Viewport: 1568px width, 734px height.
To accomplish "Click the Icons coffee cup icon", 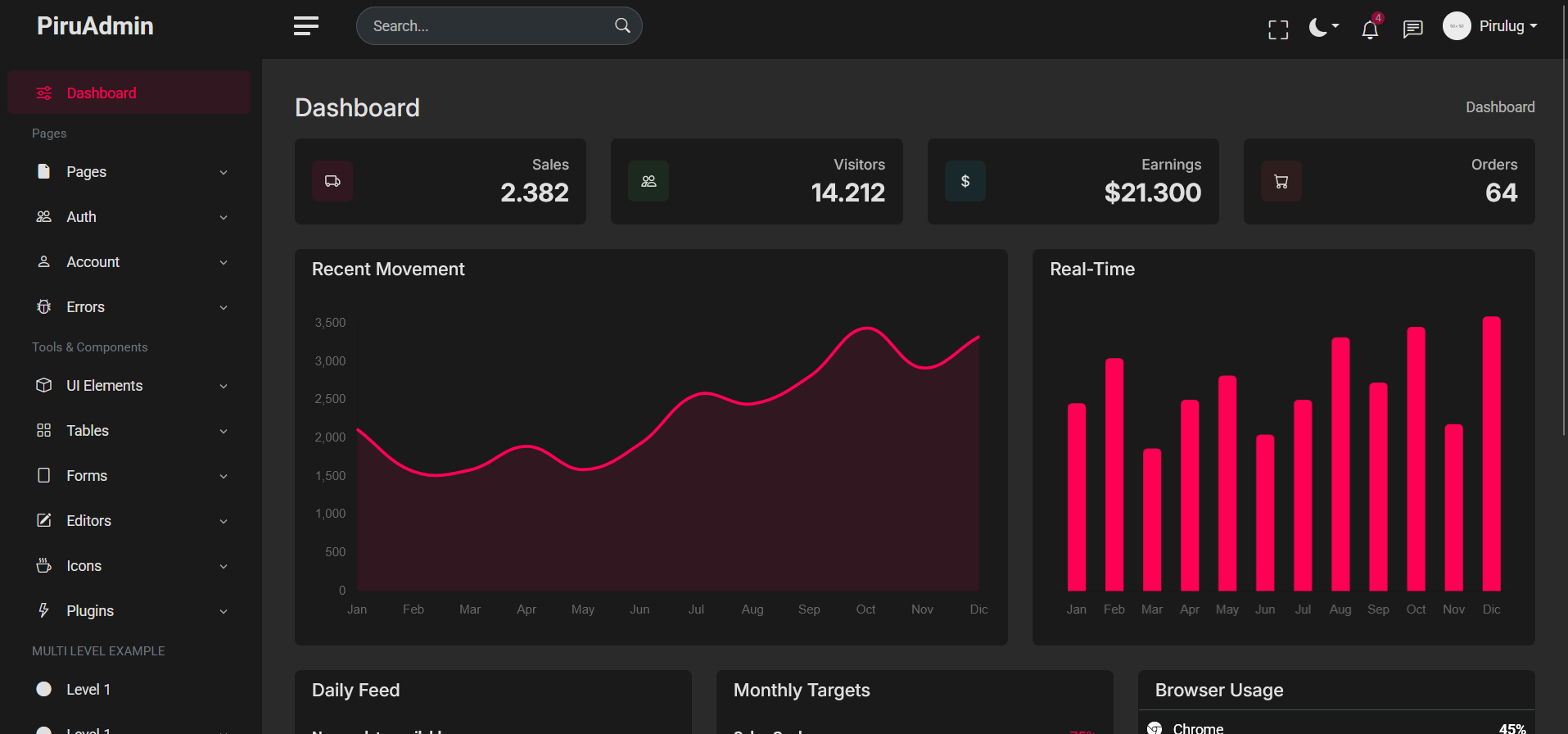I will click(x=44, y=565).
